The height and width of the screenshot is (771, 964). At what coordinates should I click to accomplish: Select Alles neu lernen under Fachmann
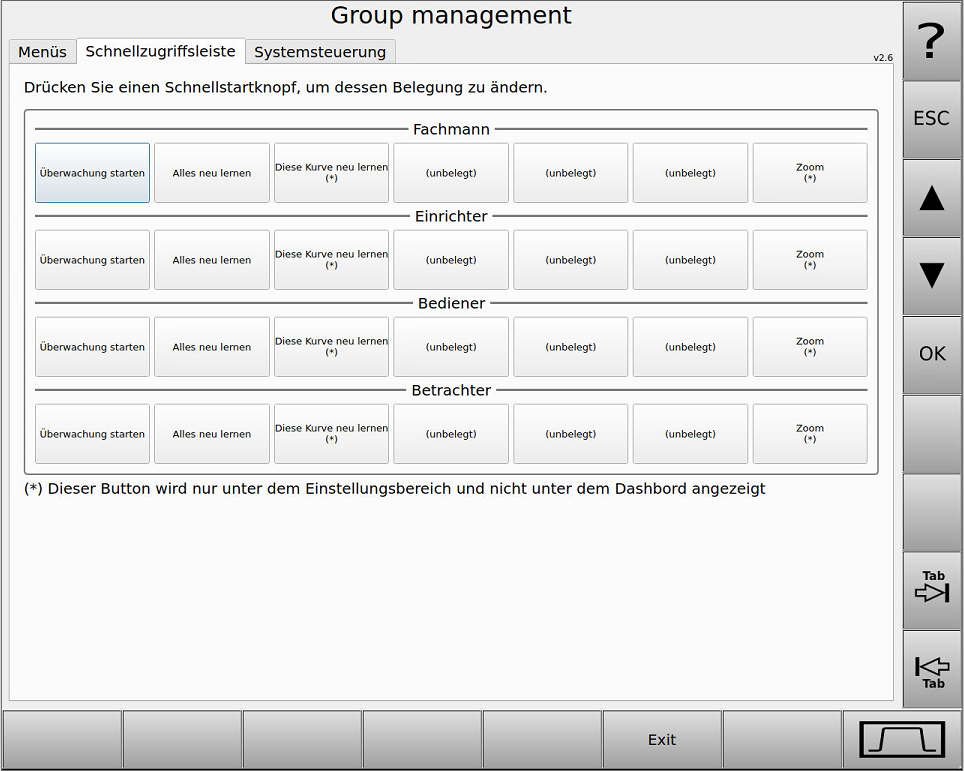click(211, 172)
